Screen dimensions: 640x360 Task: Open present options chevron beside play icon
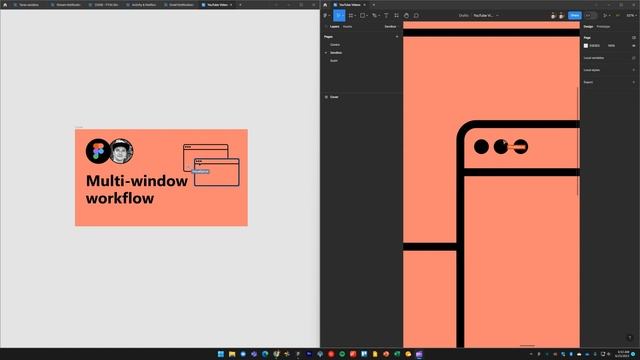610,16
